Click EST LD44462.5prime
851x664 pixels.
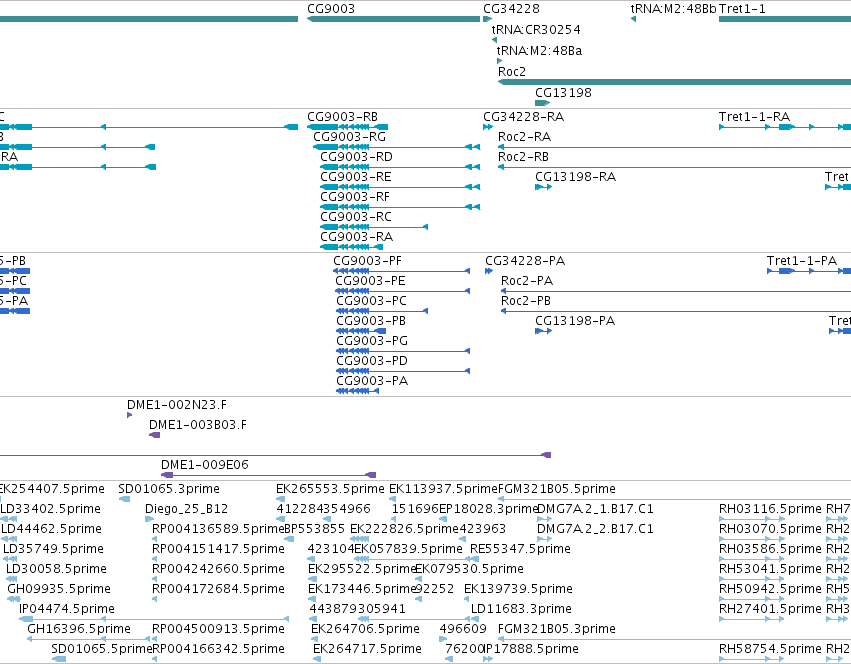click(x=9, y=539)
